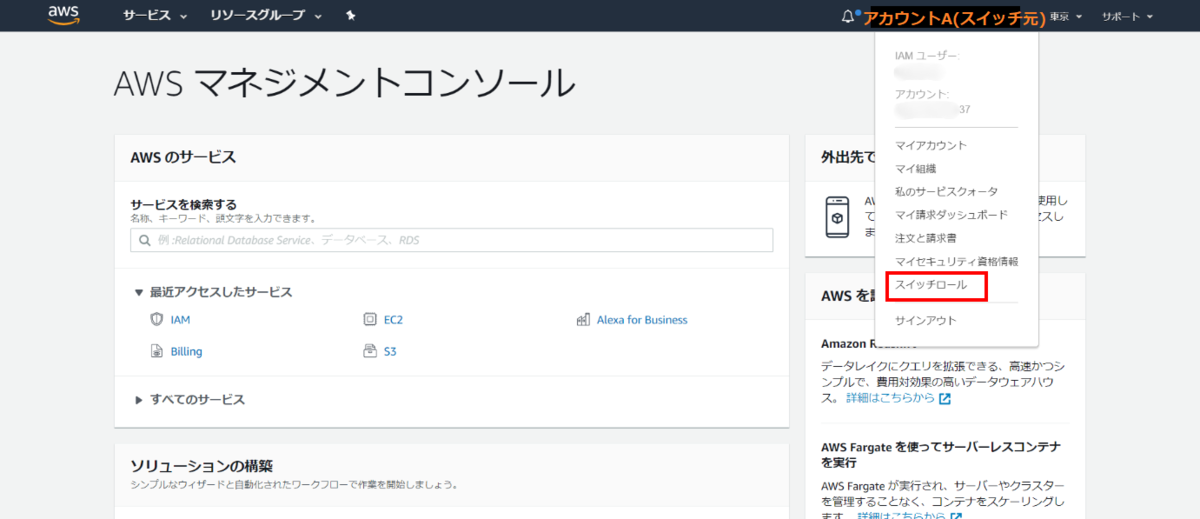The image size is (1200, 519).
Task: Follow 詳細はこちらから link under Redshift text
Action: (890, 398)
